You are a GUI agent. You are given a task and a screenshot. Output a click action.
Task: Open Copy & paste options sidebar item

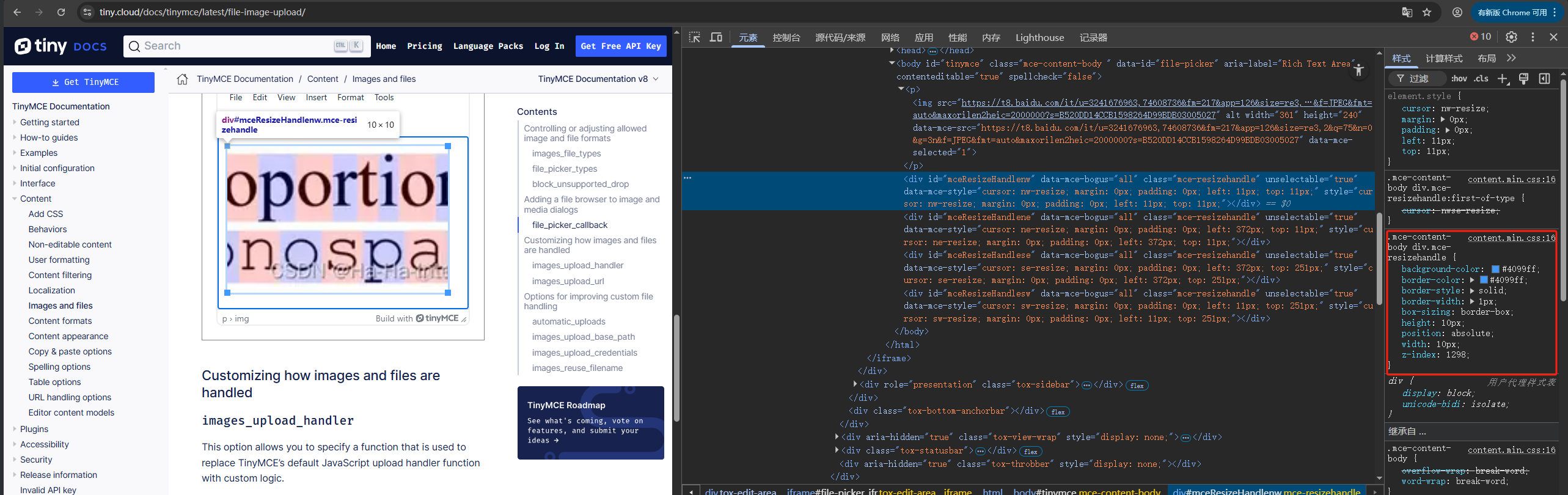coord(70,351)
